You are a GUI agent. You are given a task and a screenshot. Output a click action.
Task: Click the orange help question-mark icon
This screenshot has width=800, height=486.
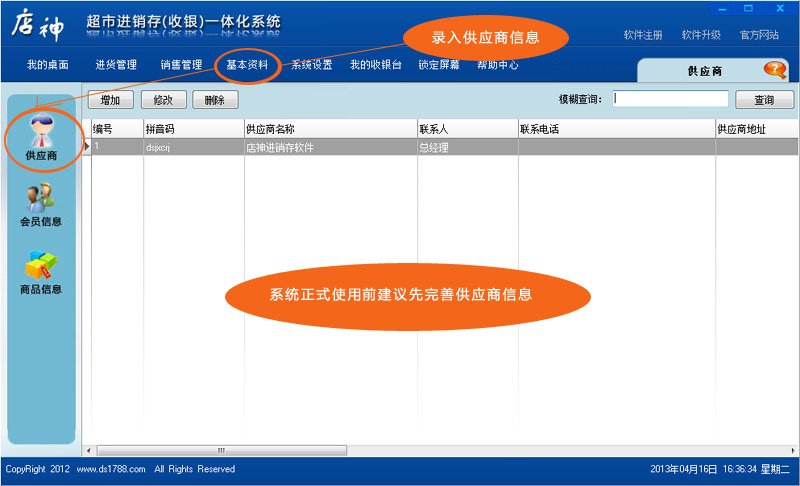775,70
